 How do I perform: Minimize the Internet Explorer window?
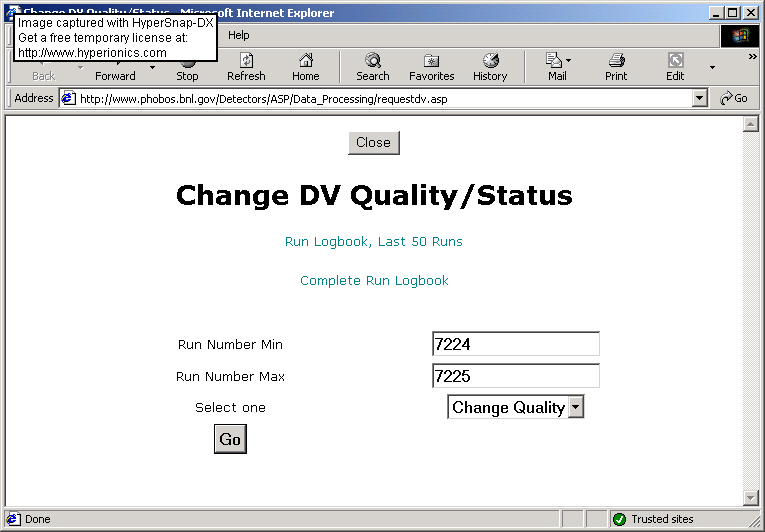coord(716,13)
